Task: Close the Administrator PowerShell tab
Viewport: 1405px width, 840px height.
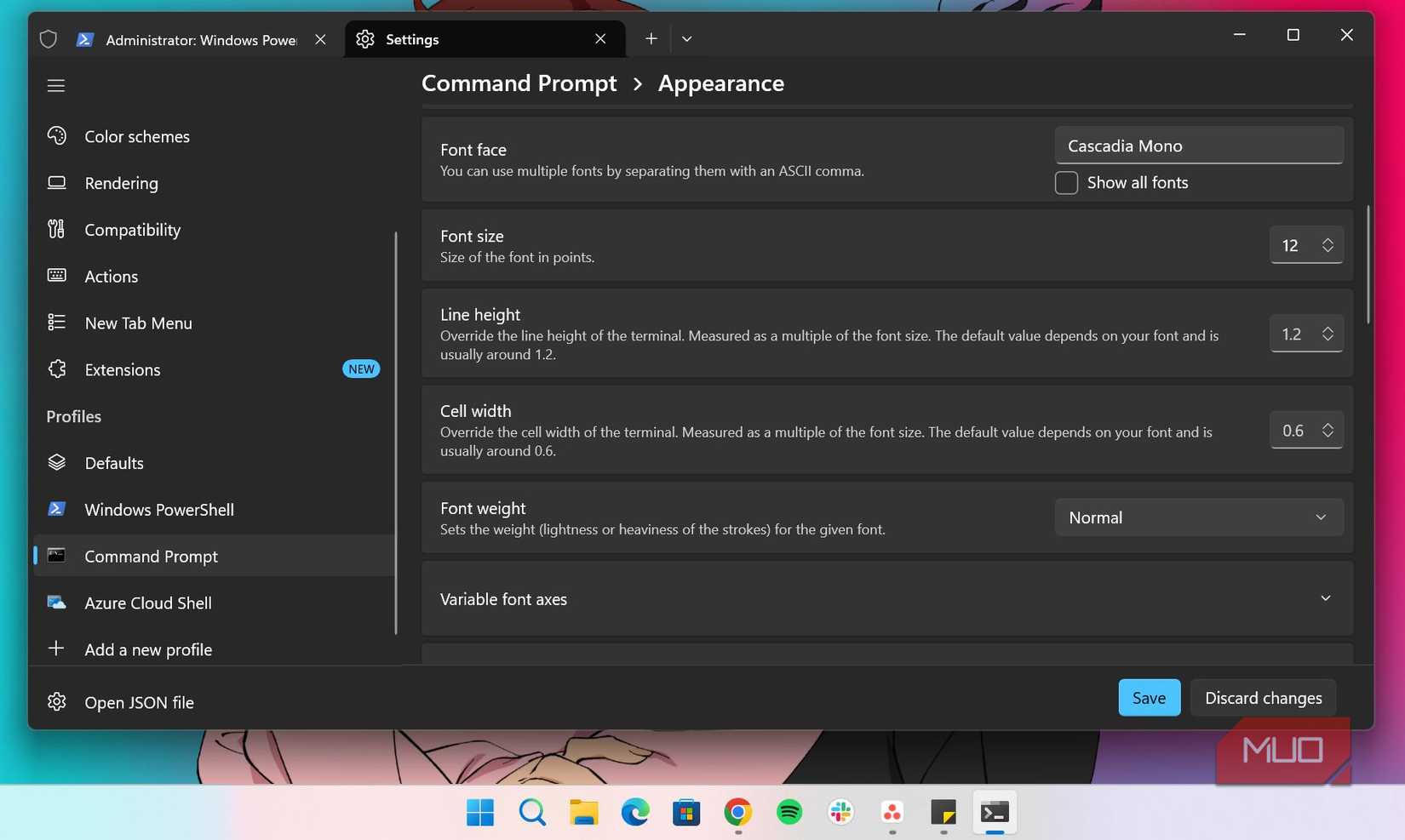Action: (x=320, y=39)
